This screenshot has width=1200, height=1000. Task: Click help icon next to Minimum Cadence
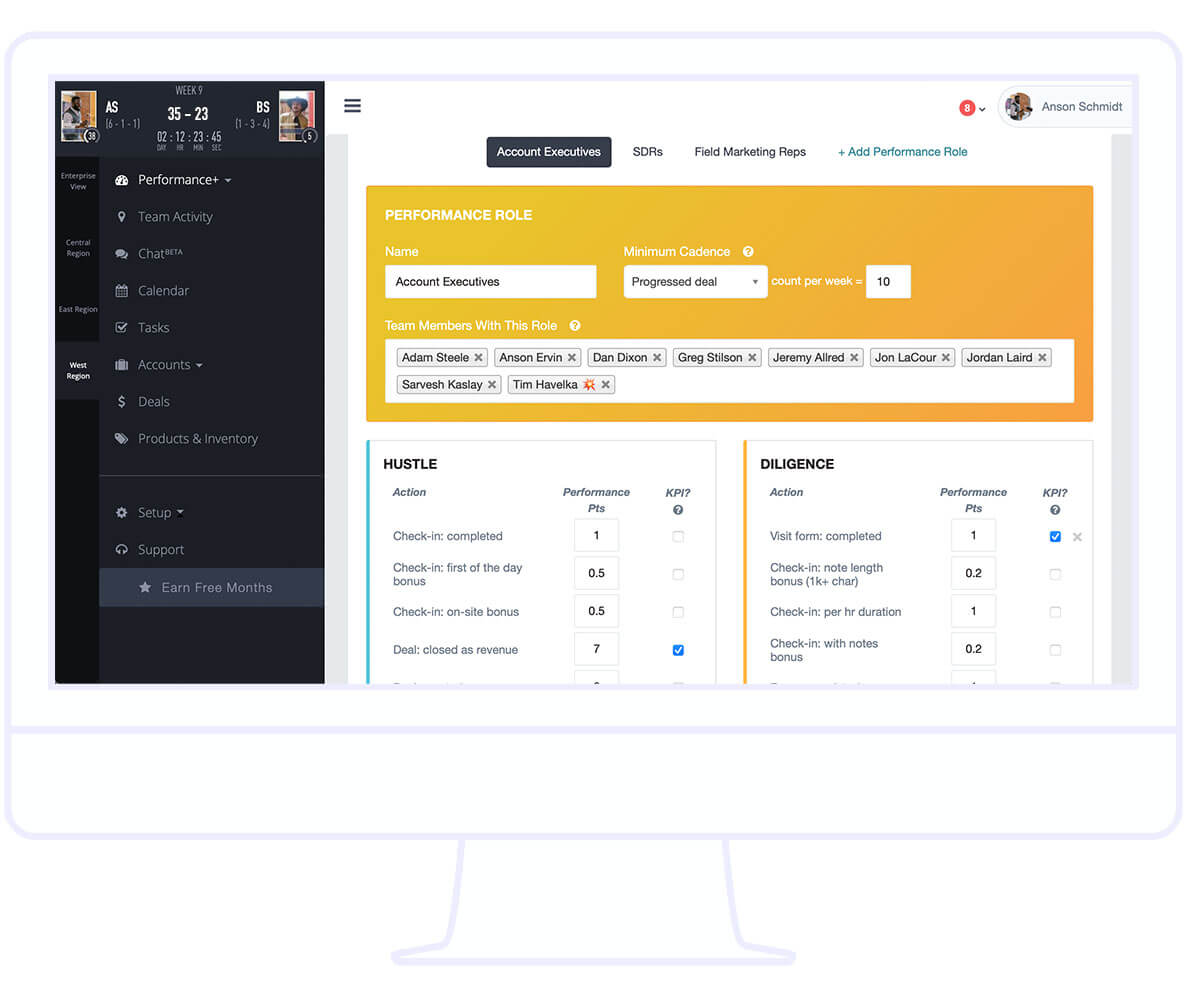click(748, 252)
